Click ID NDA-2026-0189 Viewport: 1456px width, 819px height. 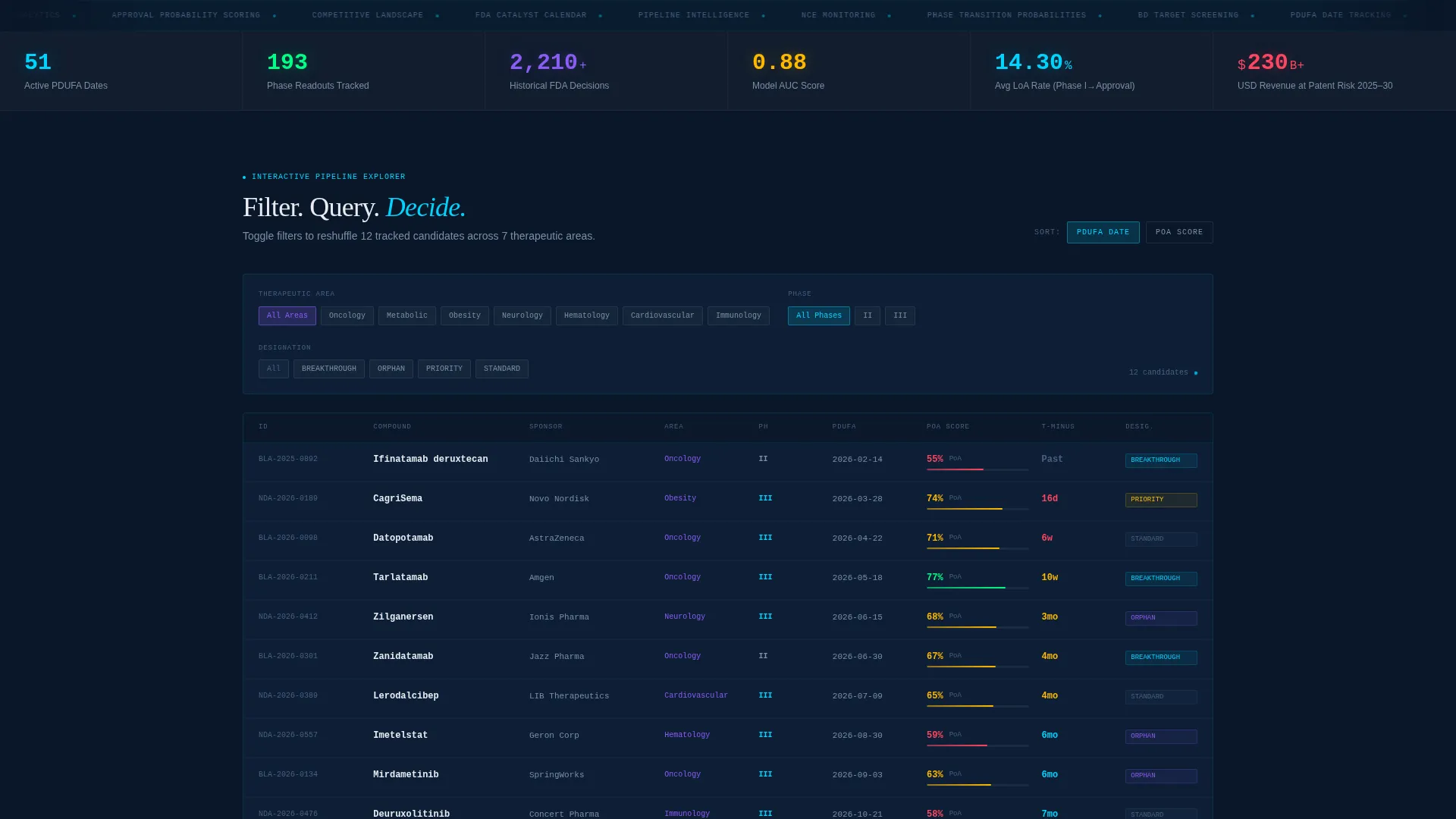288,498
